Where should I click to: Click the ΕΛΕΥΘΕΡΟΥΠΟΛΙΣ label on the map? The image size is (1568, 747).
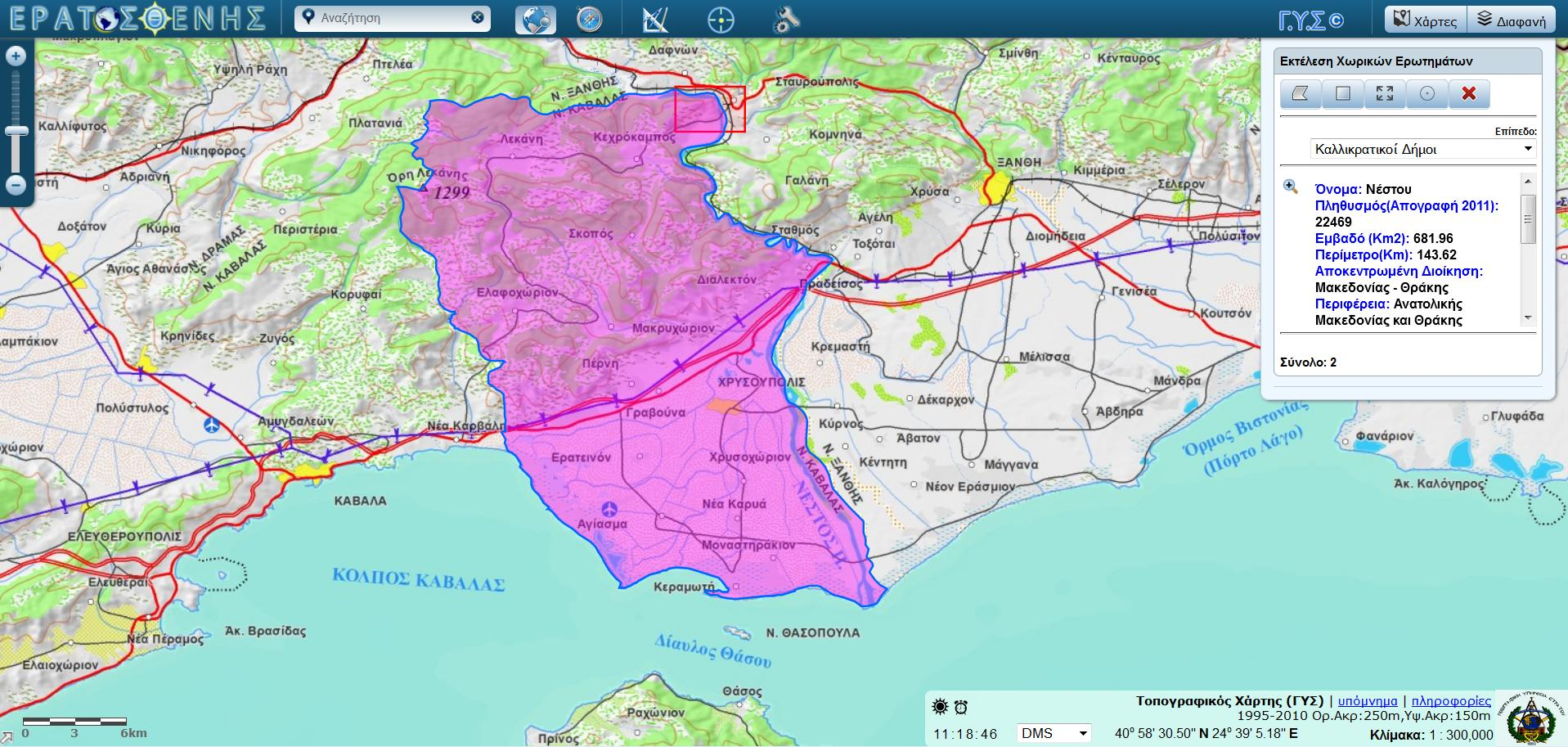point(124,536)
